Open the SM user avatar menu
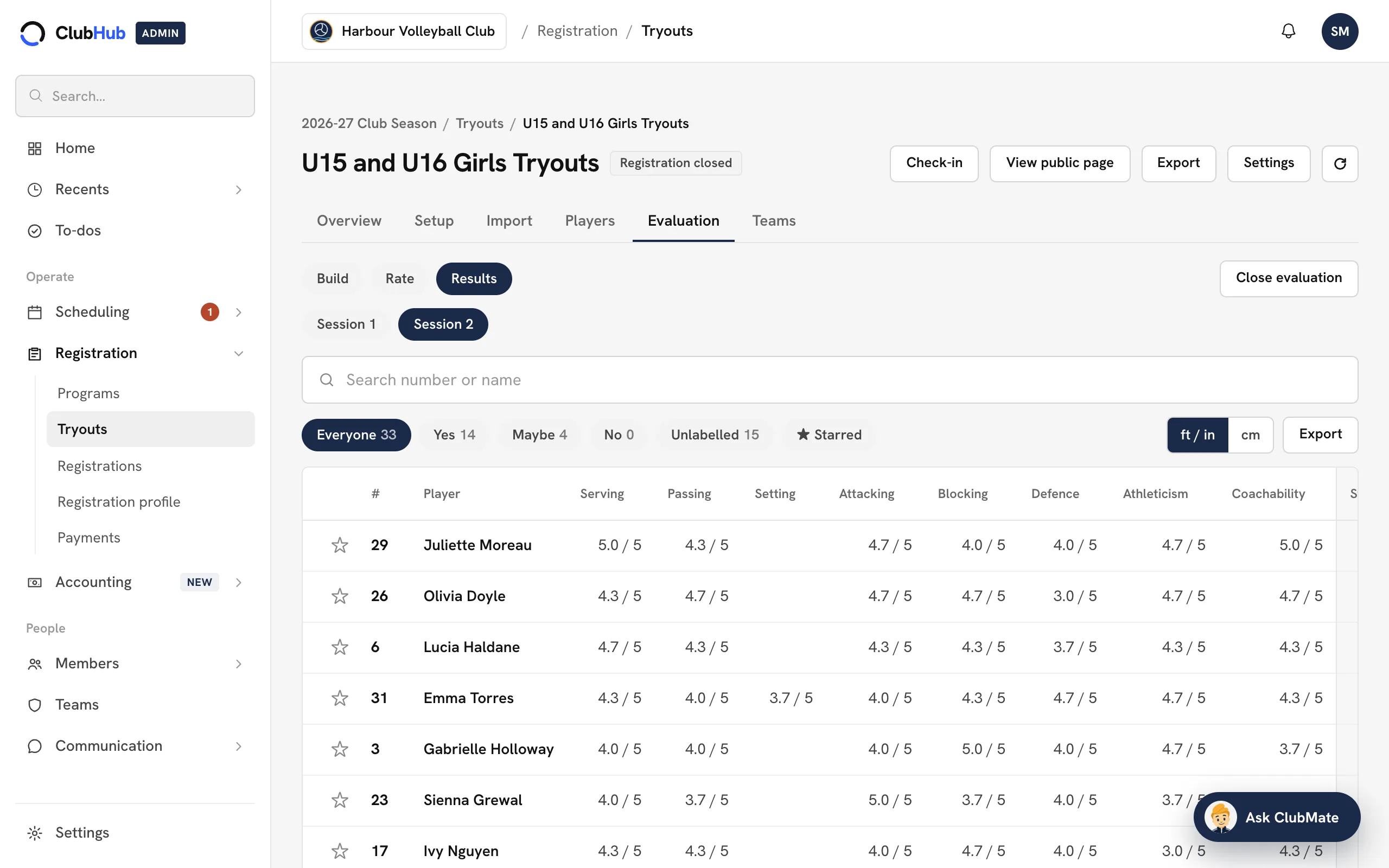The image size is (1389, 868). pyautogui.click(x=1340, y=31)
